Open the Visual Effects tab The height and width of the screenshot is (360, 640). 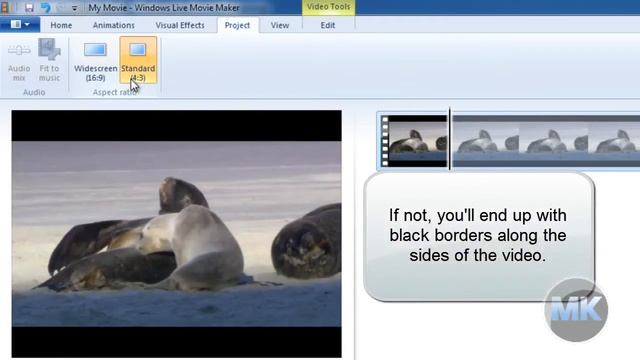click(x=180, y=25)
